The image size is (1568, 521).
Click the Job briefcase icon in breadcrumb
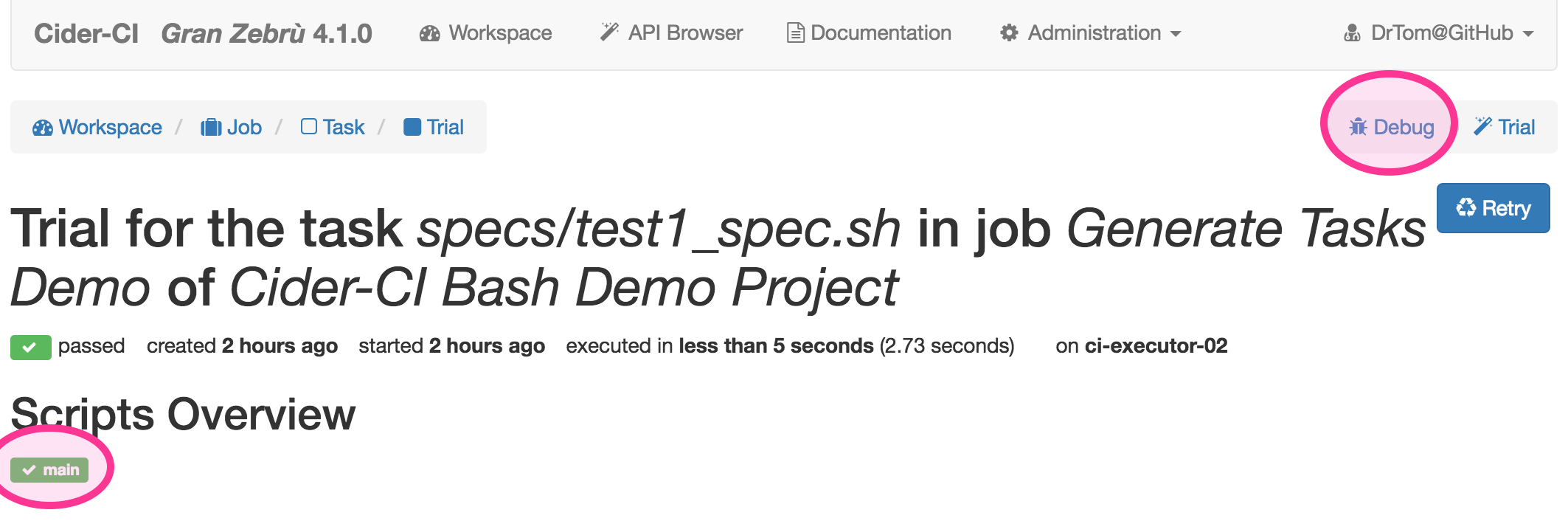pos(211,128)
